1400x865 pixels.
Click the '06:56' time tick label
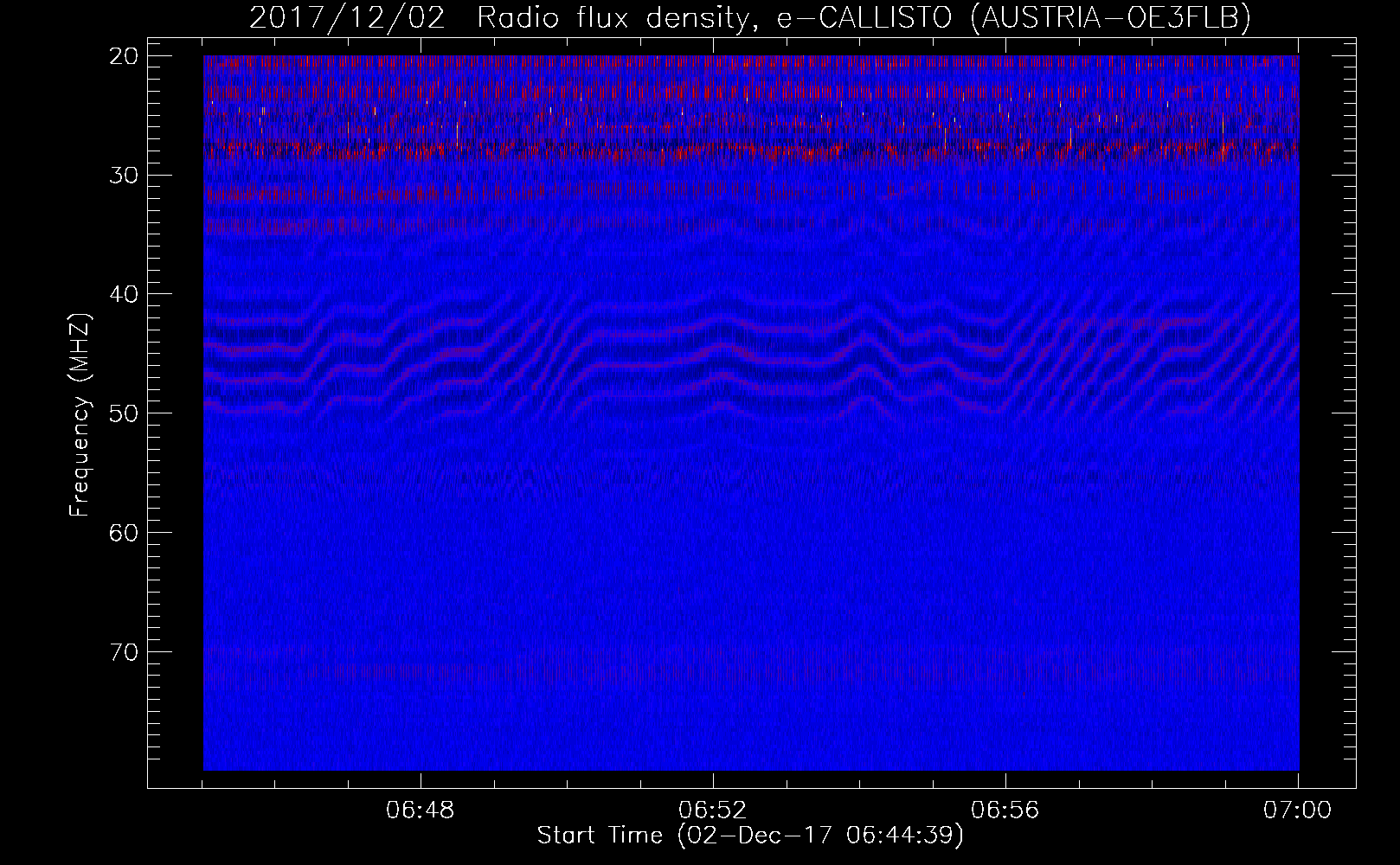point(1005,811)
